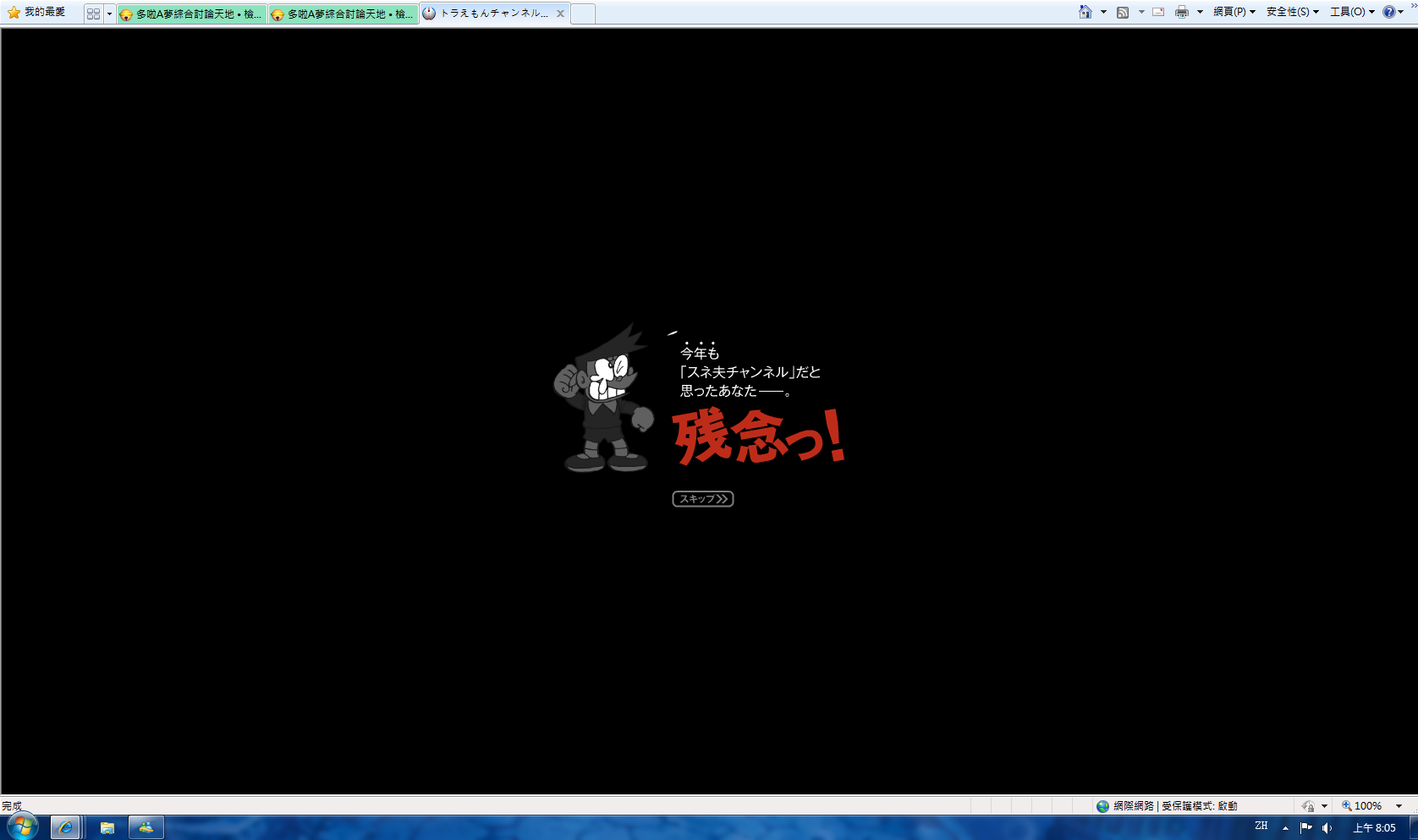The width and height of the screenshot is (1418, 840).
Task: Click the 受保護模式: 啟動 status text
Action: click(1200, 806)
